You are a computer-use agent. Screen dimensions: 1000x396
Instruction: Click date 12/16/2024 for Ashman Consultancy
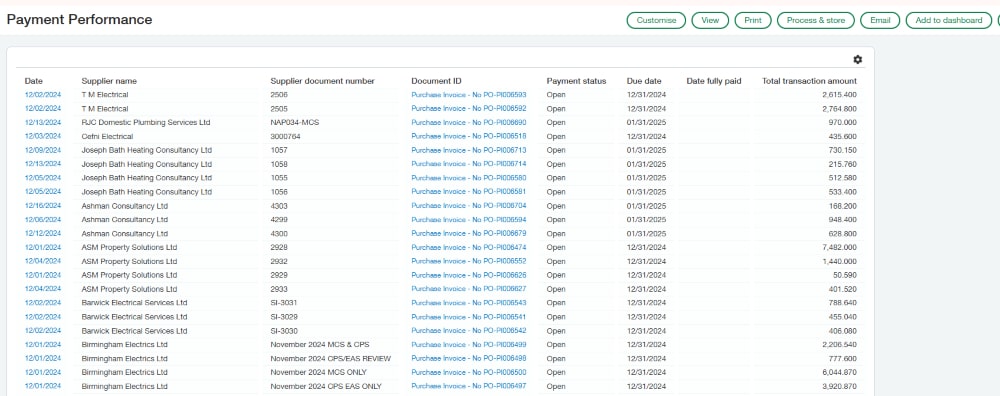click(x=43, y=206)
